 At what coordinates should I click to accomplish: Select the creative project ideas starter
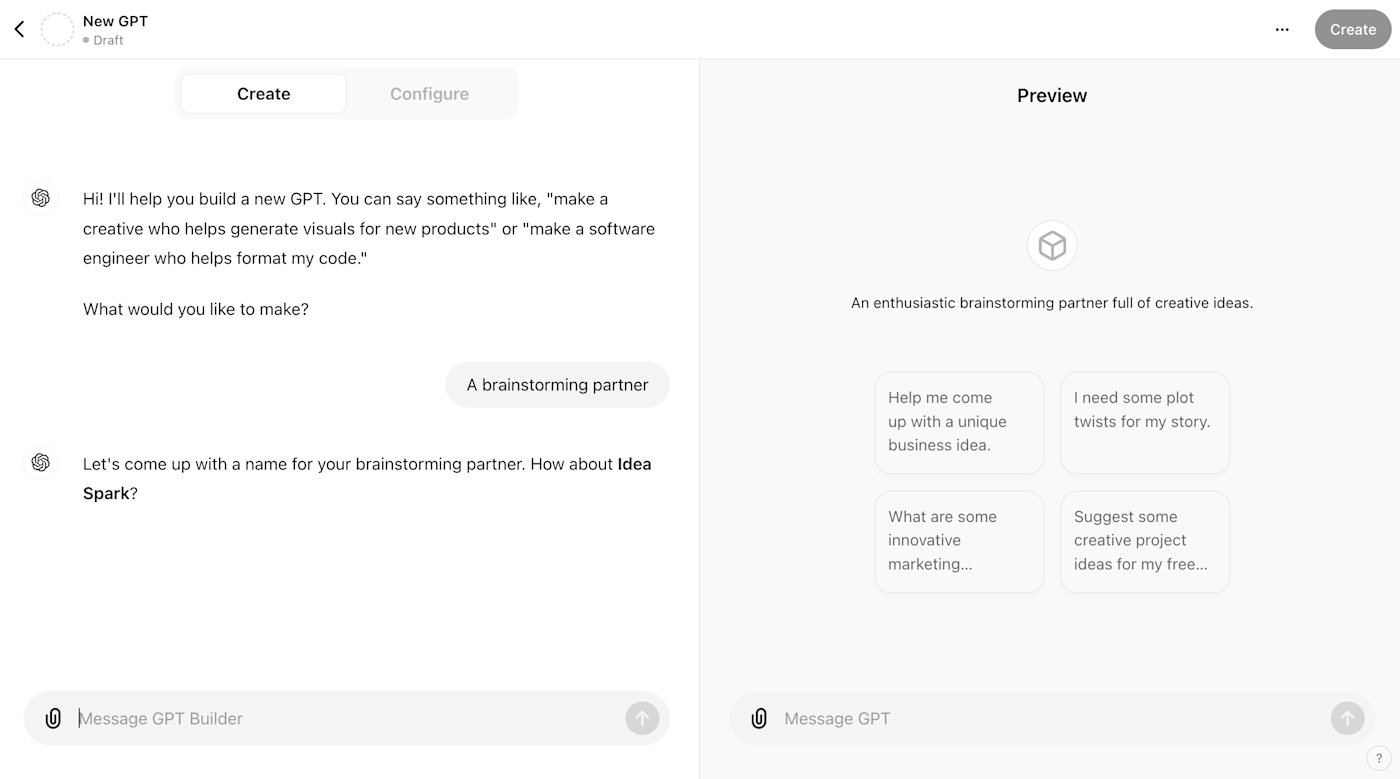coord(1145,541)
